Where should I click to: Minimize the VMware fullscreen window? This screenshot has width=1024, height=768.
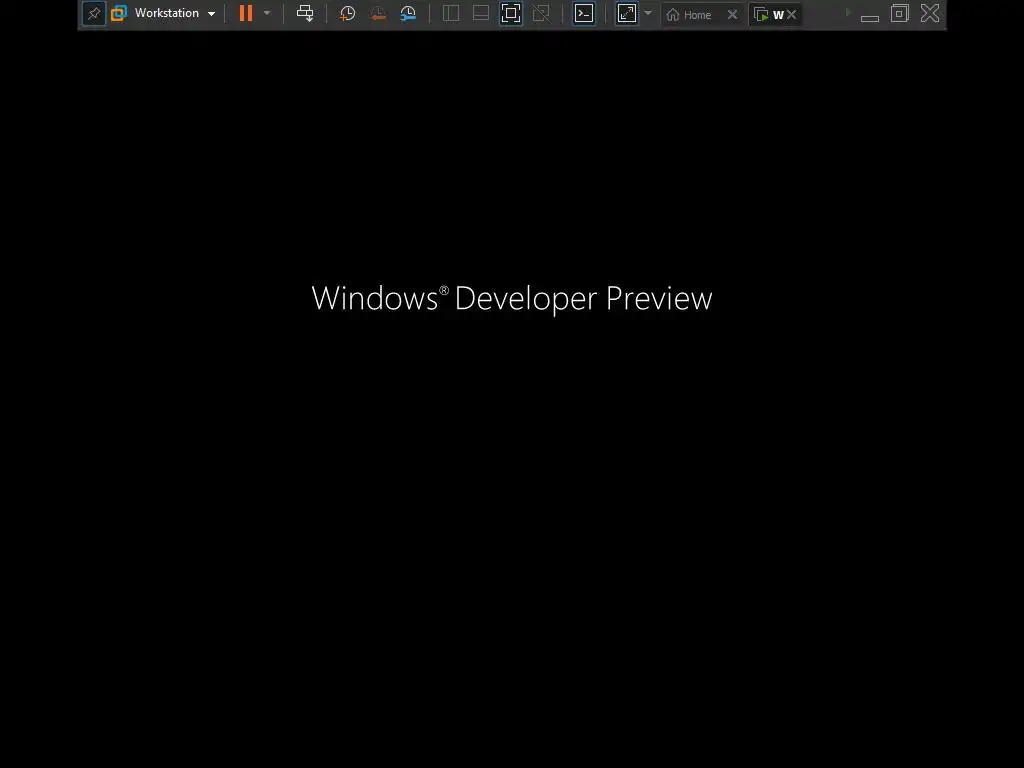tap(870, 16)
